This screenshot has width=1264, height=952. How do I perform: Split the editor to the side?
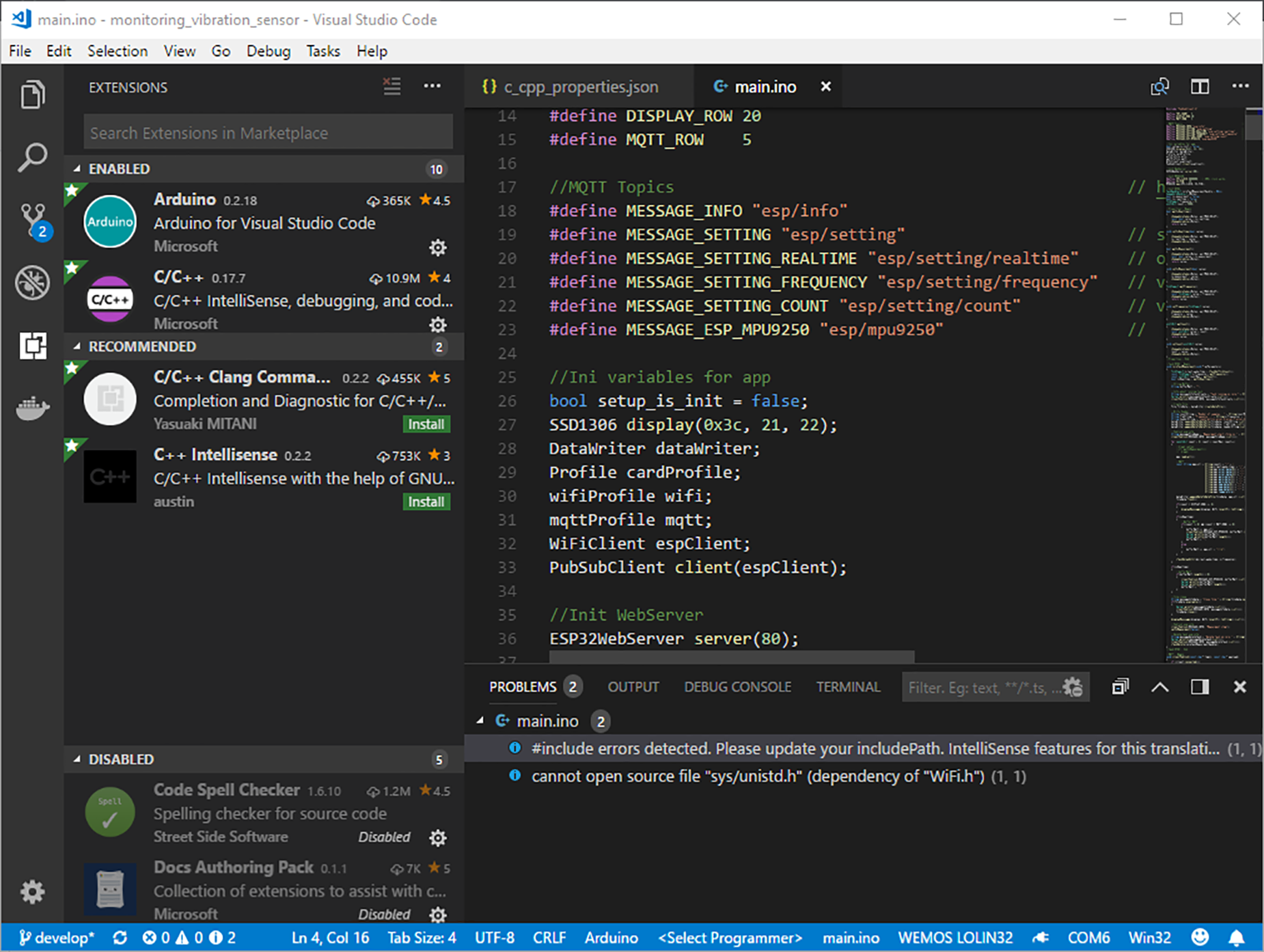pyautogui.click(x=1200, y=87)
